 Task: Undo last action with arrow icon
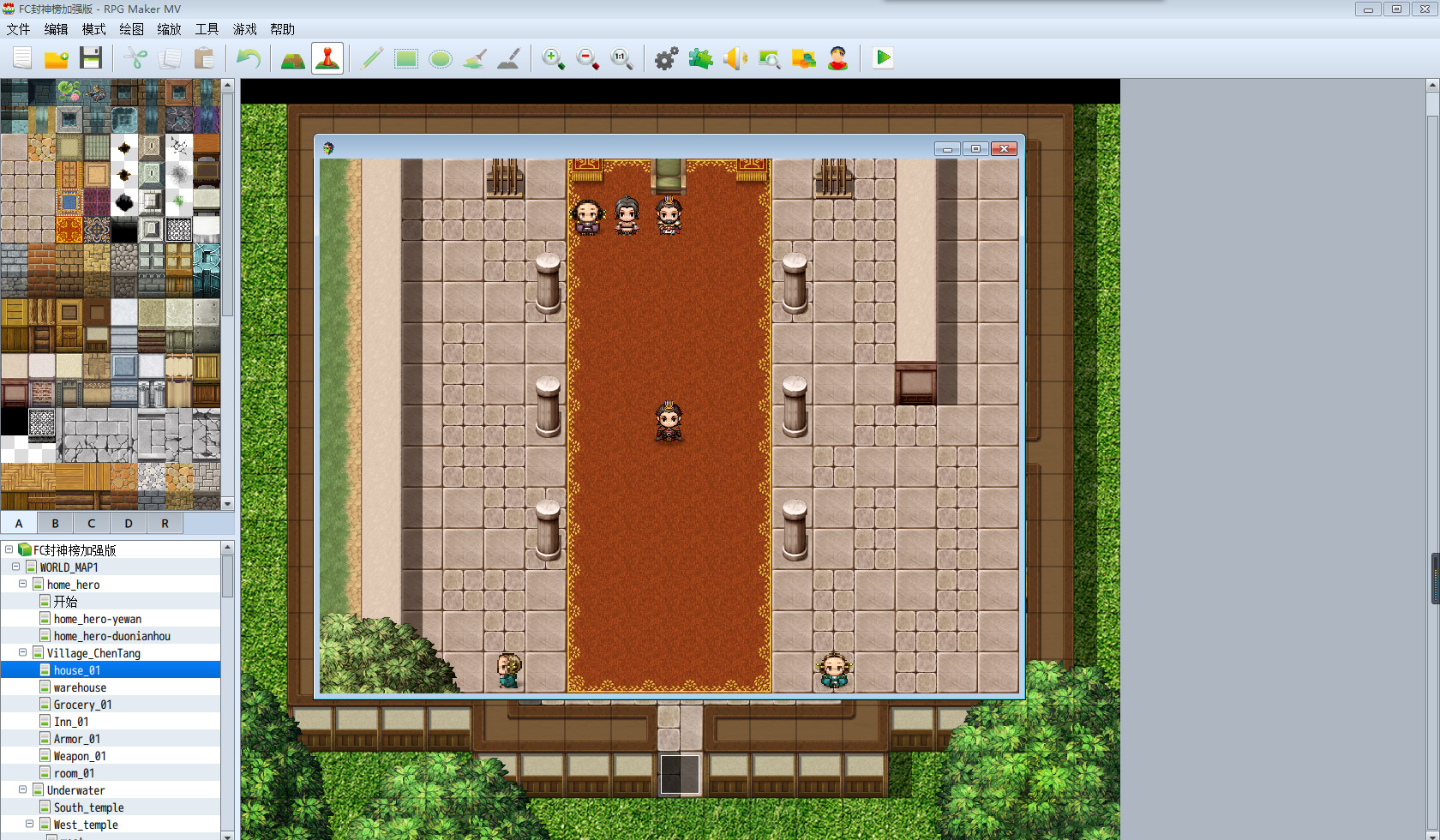[249, 58]
